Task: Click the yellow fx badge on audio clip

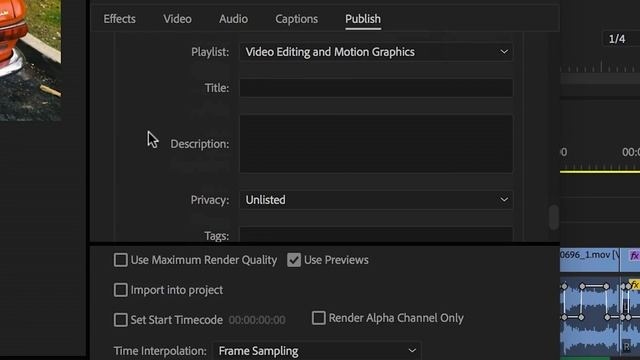Action: pyautogui.click(x=635, y=284)
